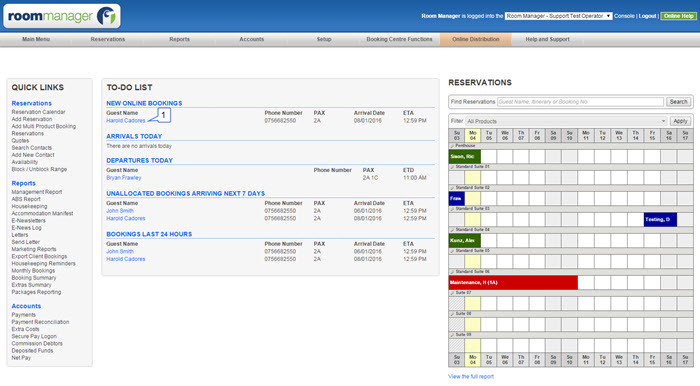700x386 pixels.
Task: Click the red Maintenance booking bar
Action: coord(513,282)
